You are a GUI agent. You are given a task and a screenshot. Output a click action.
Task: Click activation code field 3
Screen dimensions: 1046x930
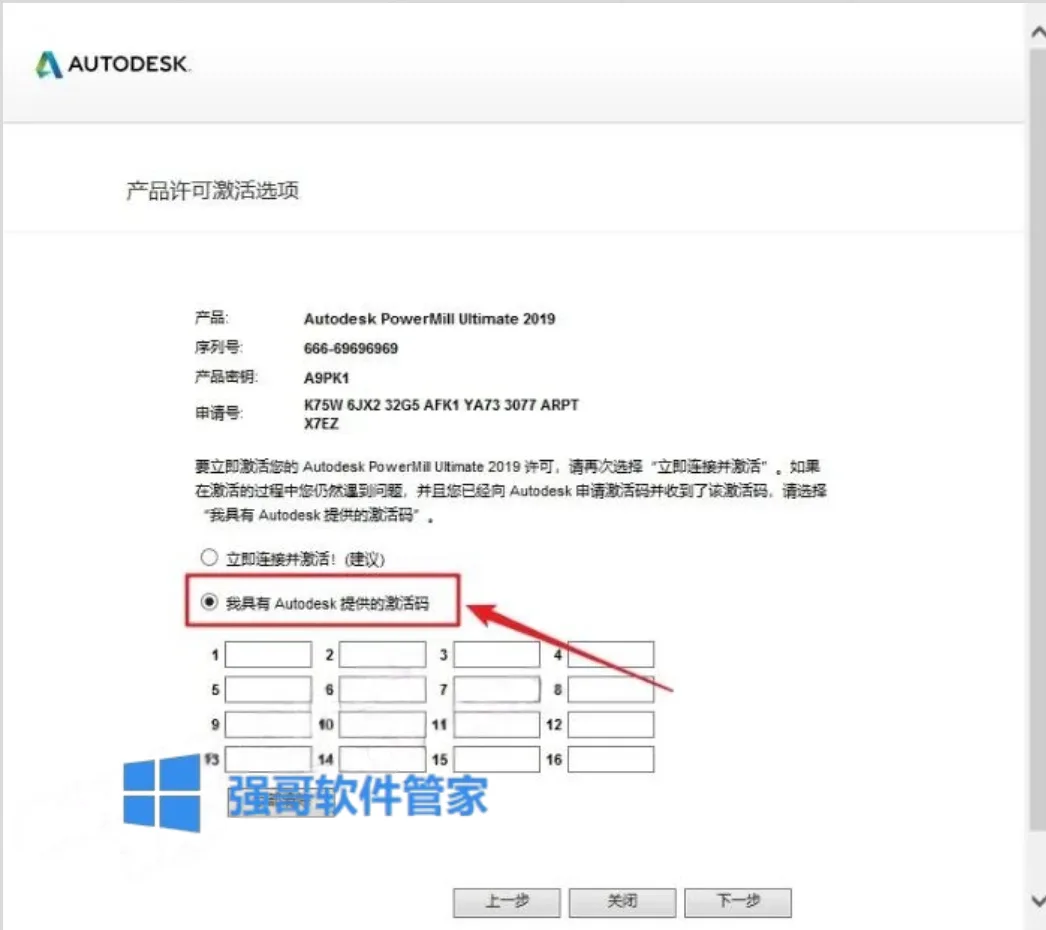point(497,654)
